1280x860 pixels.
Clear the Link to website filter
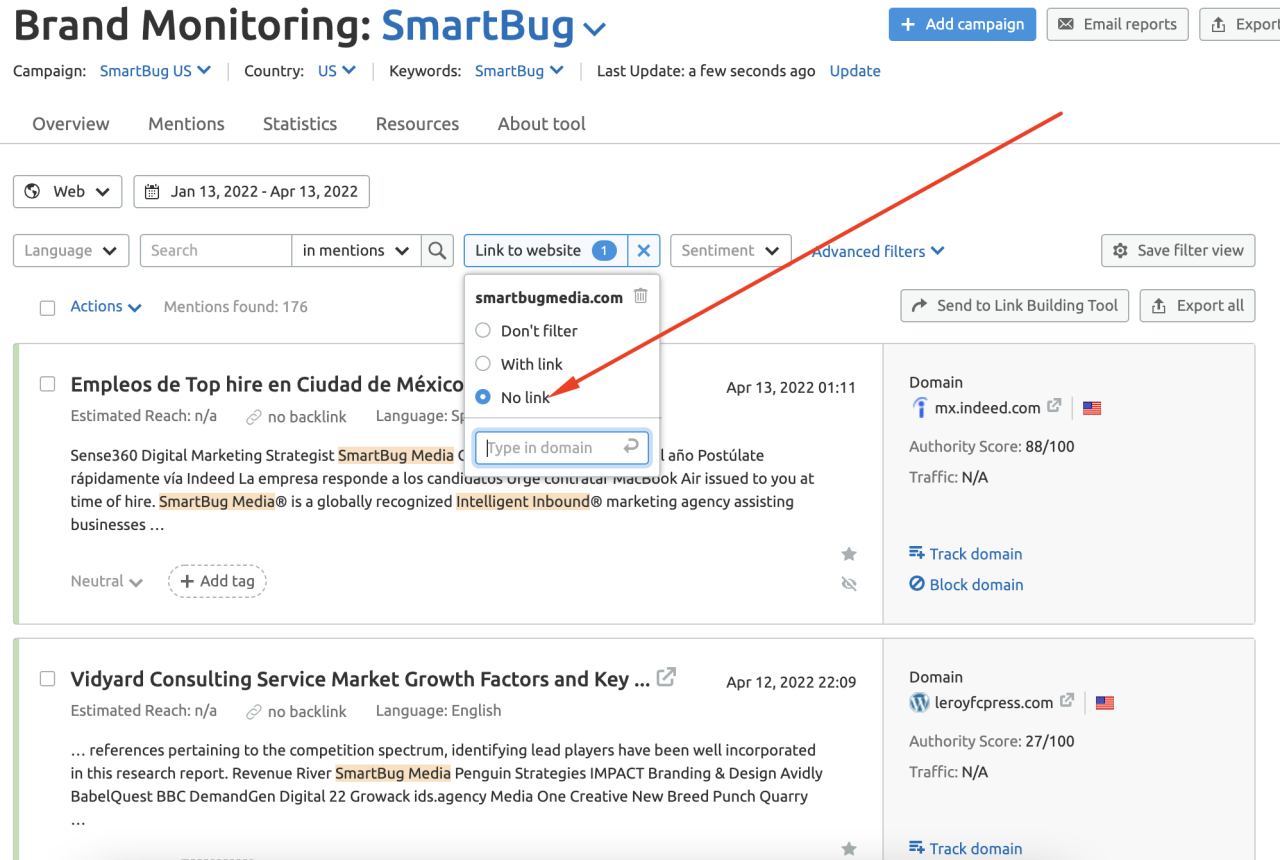(x=644, y=251)
